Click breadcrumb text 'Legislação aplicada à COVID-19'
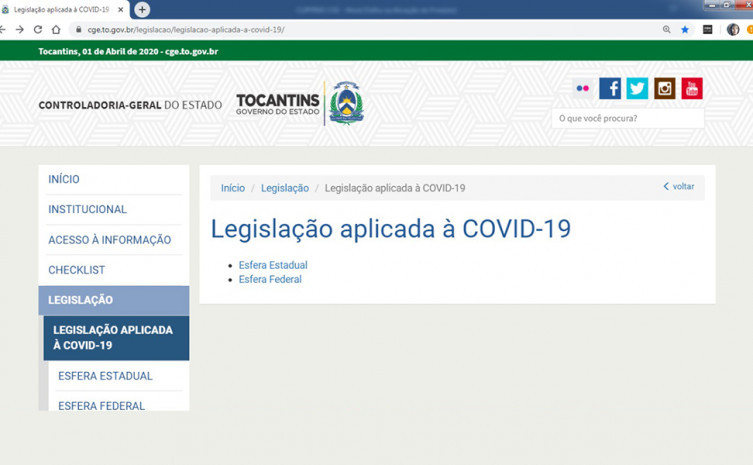Viewport: 753px width, 465px height. tap(395, 188)
